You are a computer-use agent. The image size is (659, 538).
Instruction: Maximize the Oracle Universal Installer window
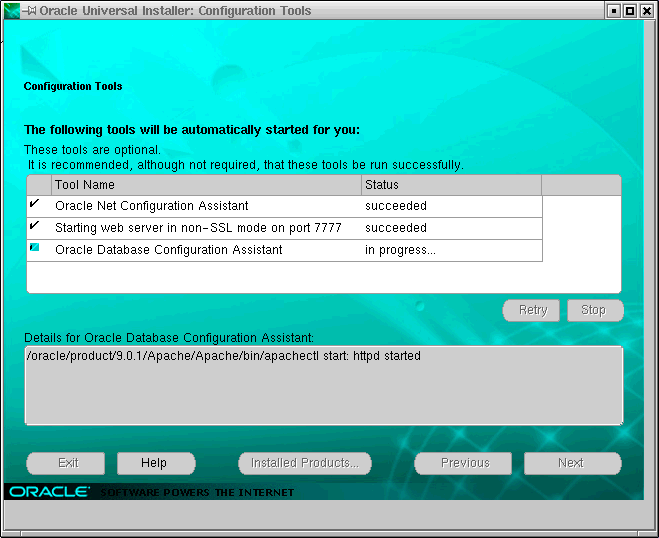(x=630, y=11)
